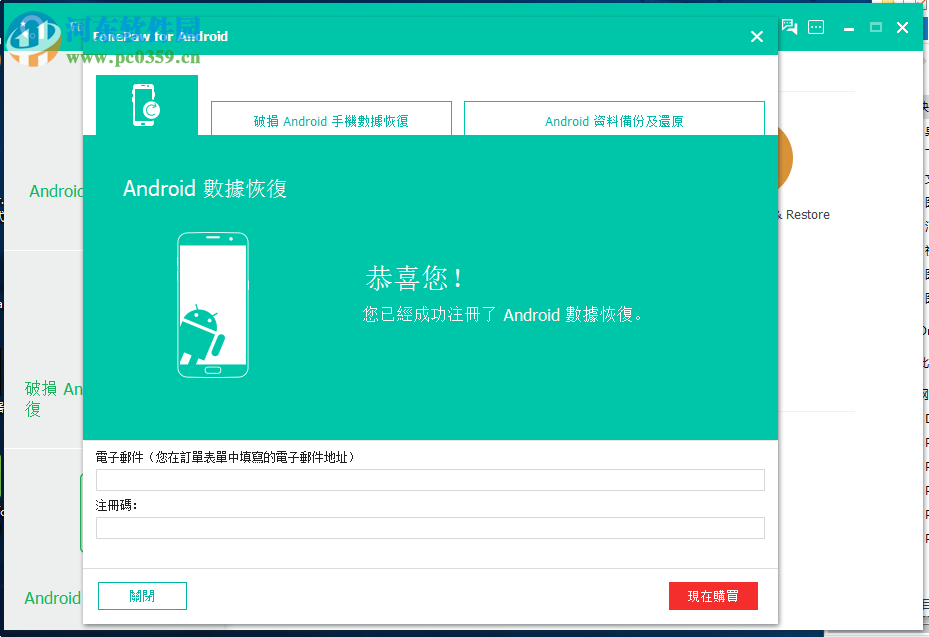The width and height of the screenshot is (929, 637).
Task: Click the red 現在購買 button
Action: point(713,595)
